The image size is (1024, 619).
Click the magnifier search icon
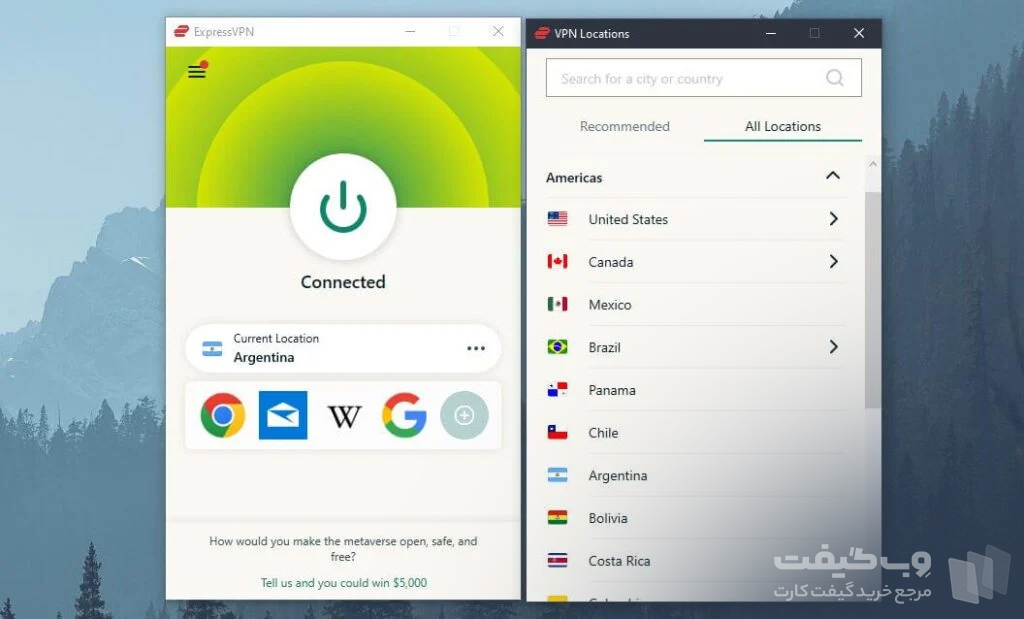pyautogui.click(x=835, y=78)
